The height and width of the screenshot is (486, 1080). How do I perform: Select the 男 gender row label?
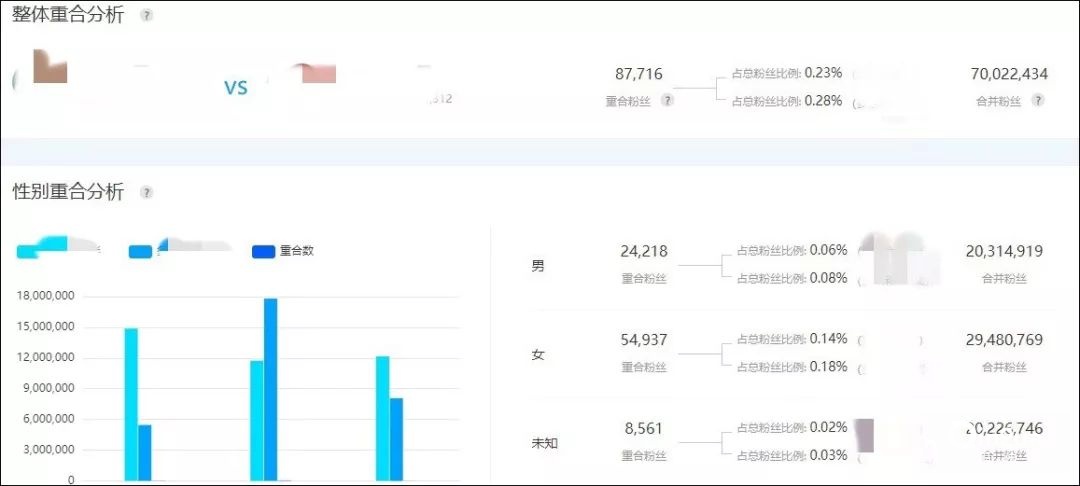pyautogui.click(x=538, y=266)
